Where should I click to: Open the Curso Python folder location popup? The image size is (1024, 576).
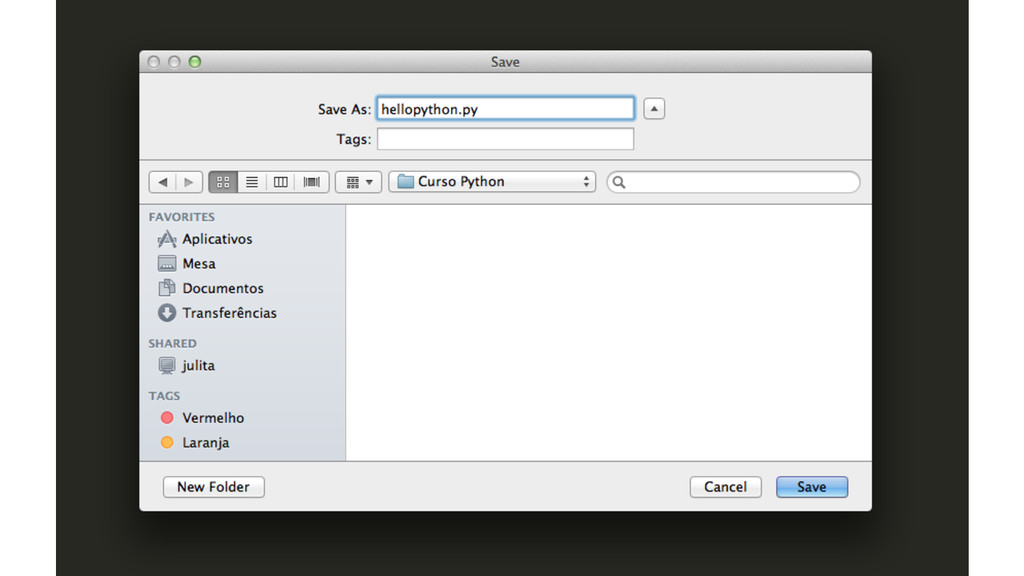pos(492,182)
